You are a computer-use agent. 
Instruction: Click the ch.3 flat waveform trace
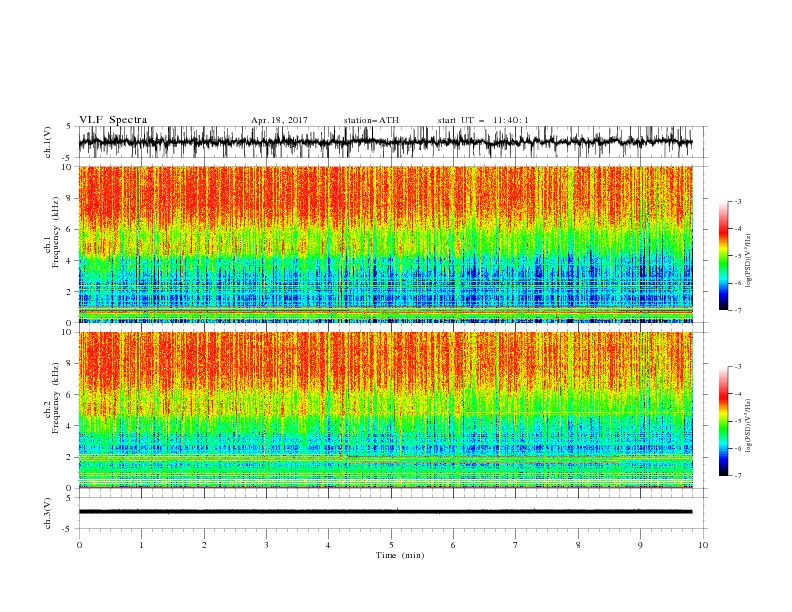385,512
